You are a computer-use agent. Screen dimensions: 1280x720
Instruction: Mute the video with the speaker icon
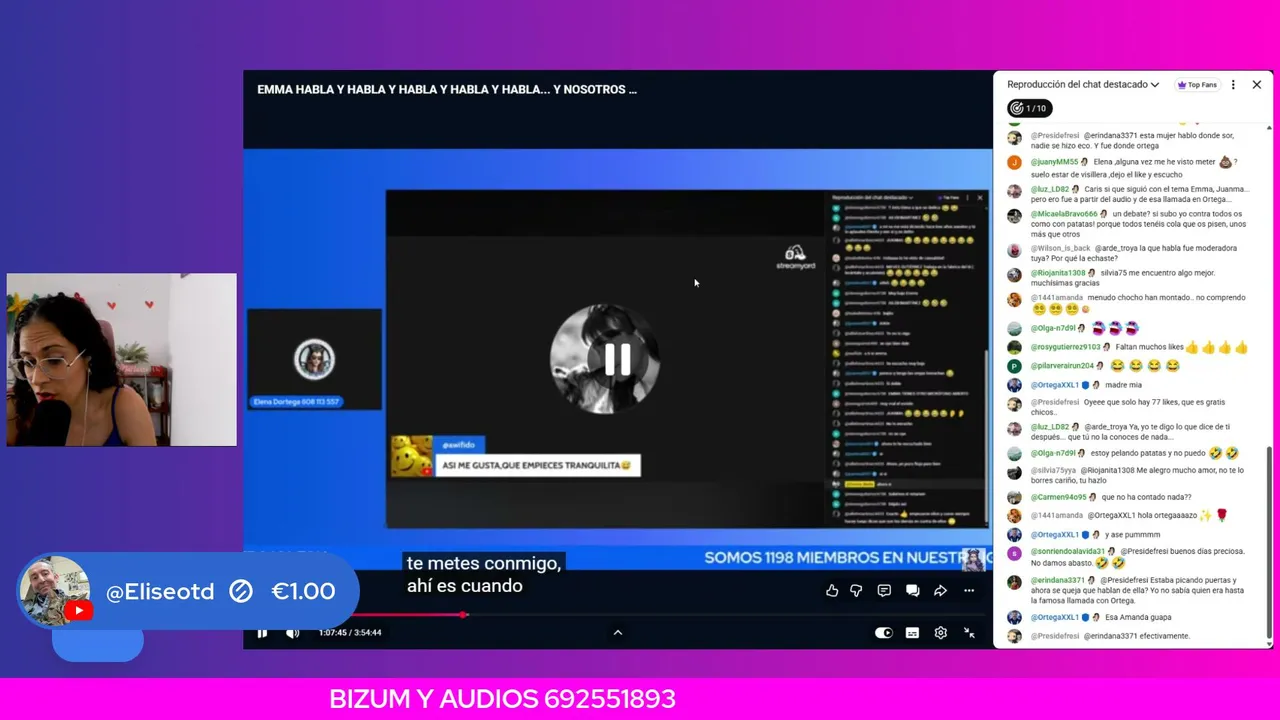292,632
